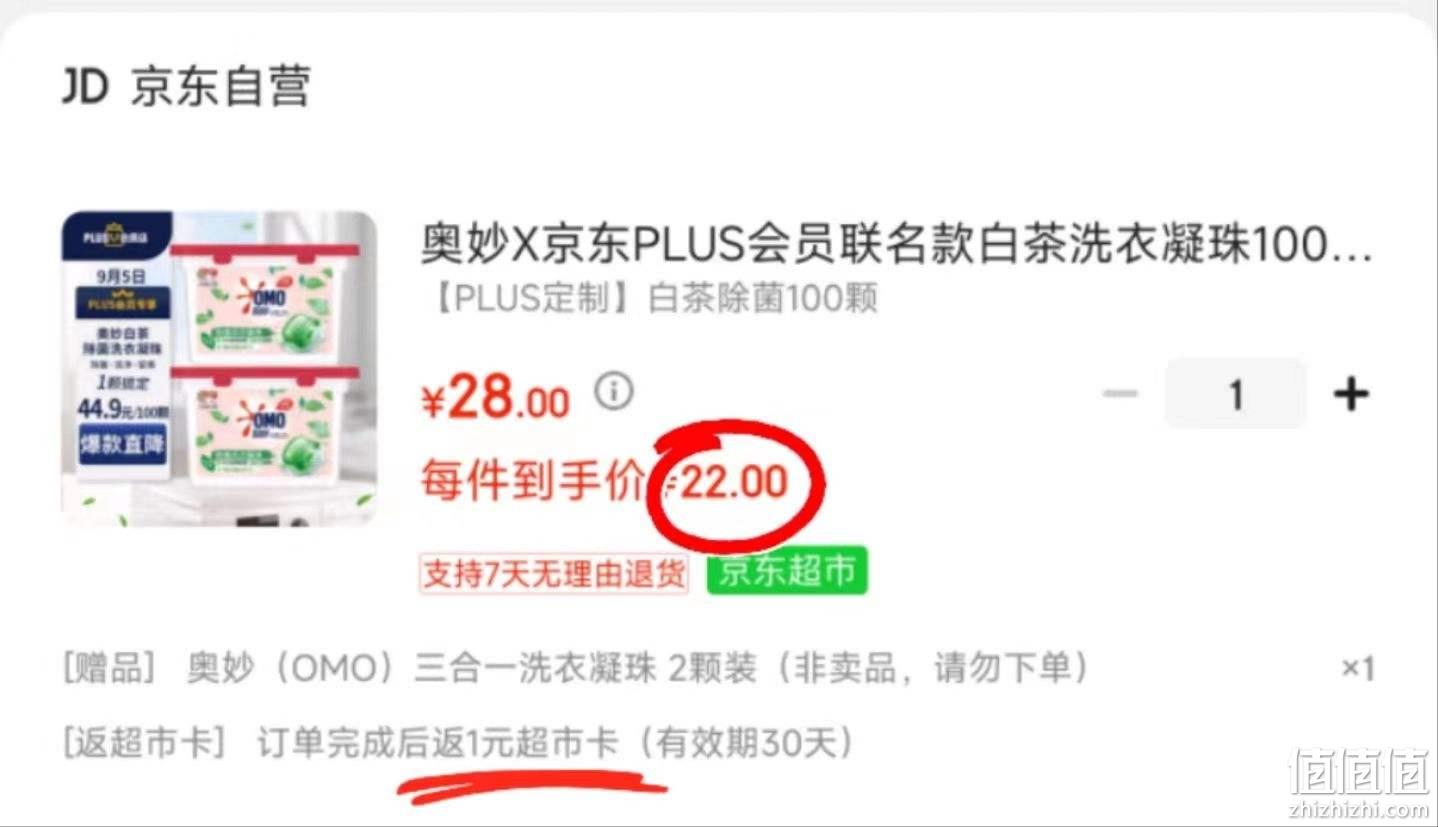Decrease quantity with the minus button
This screenshot has width=1438, height=827.
1120,394
